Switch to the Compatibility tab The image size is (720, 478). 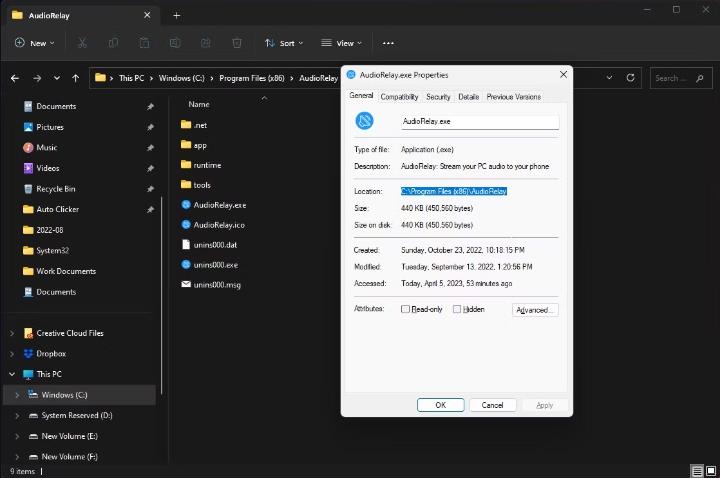click(x=399, y=97)
